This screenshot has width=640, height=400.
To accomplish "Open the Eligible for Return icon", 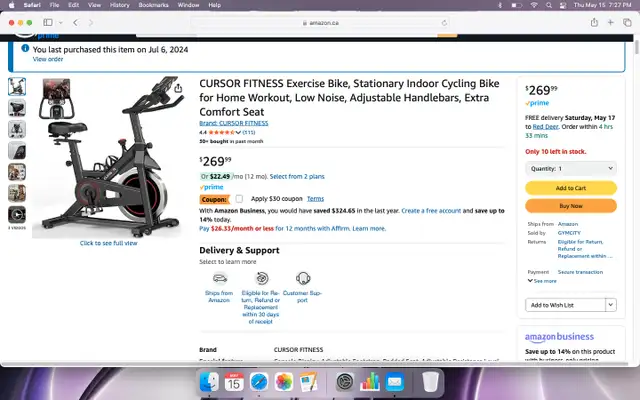I will point(262,278).
